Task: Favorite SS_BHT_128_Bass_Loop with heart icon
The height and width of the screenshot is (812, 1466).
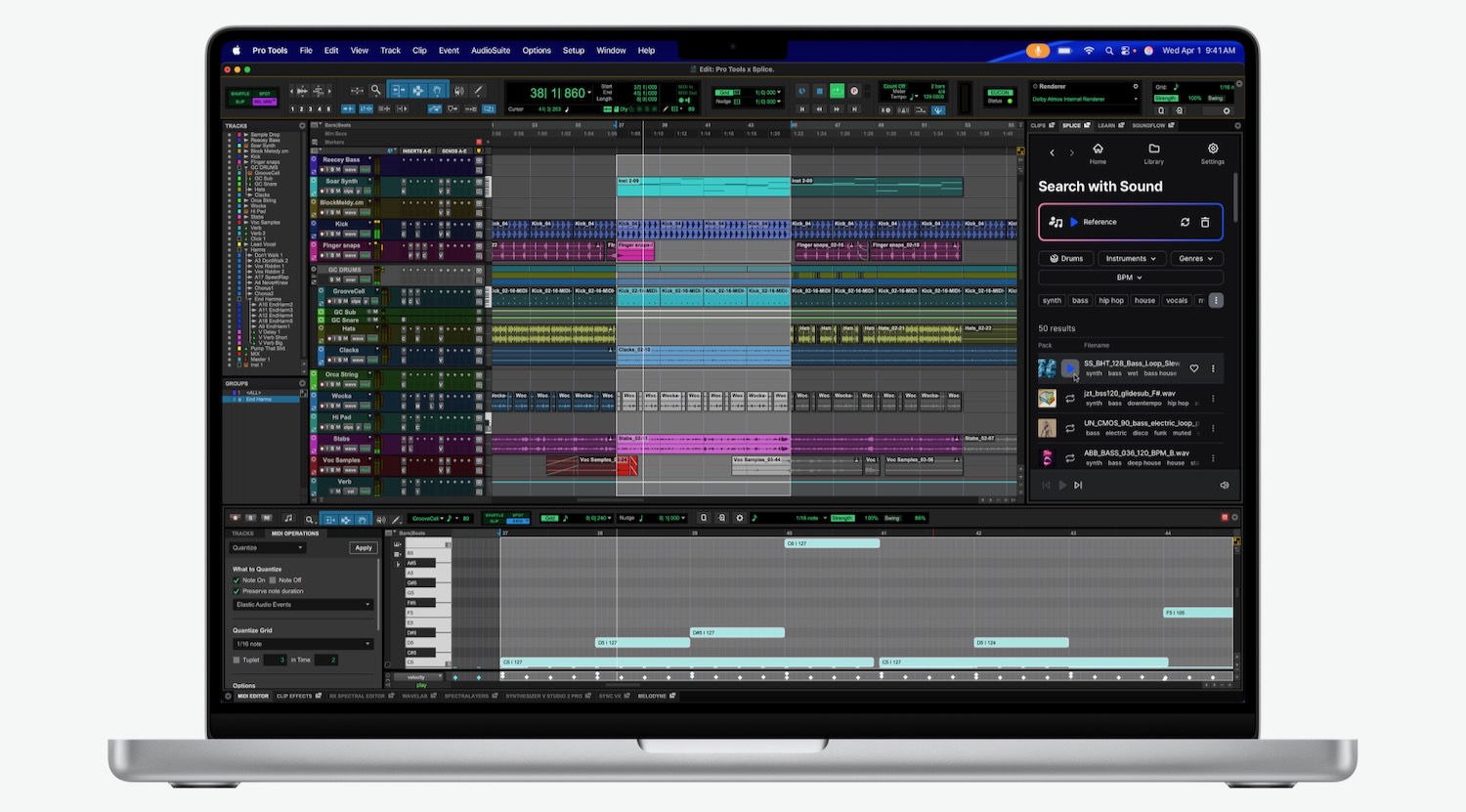Action: (1194, 368)
